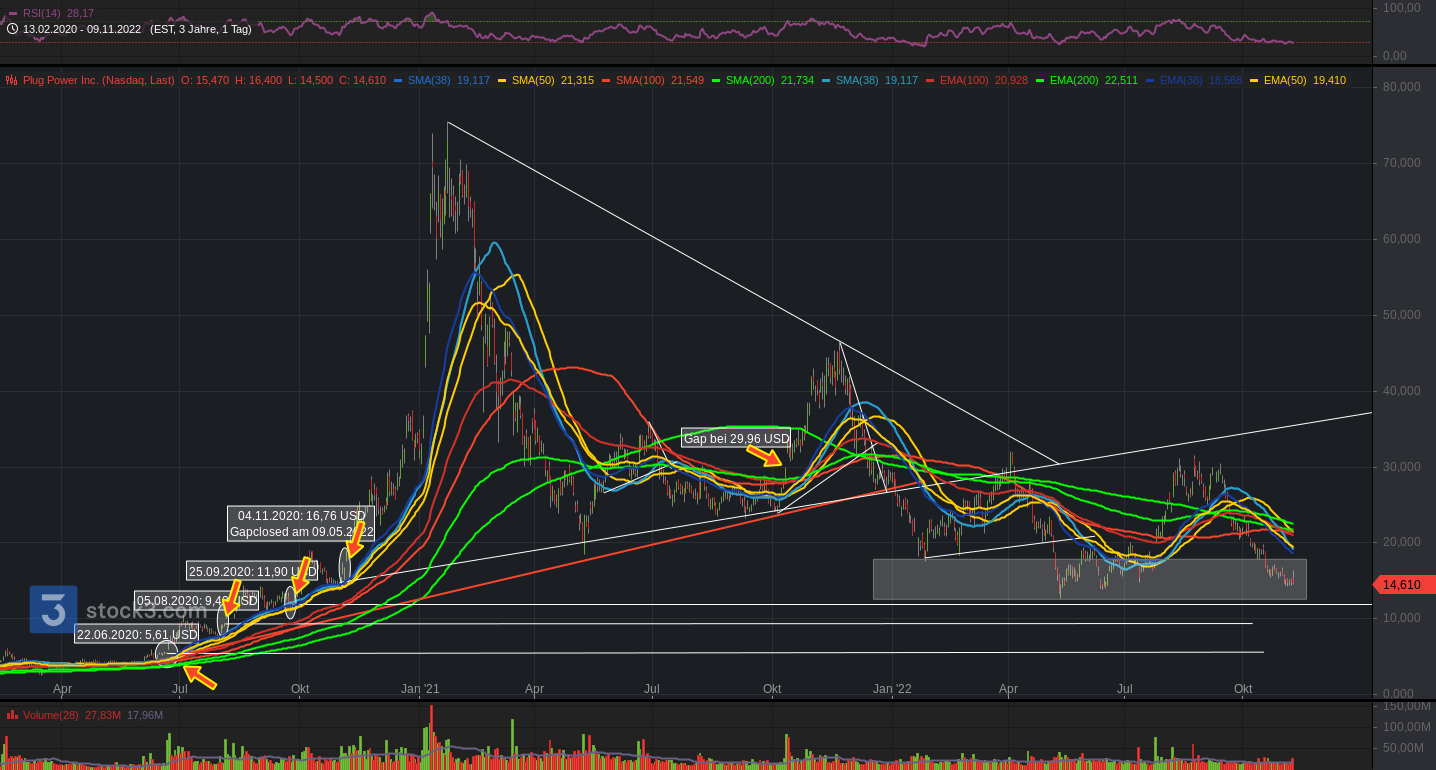Click the EMA(100) value 20,928
The image size is (1436, 770).
(1012, 80)
